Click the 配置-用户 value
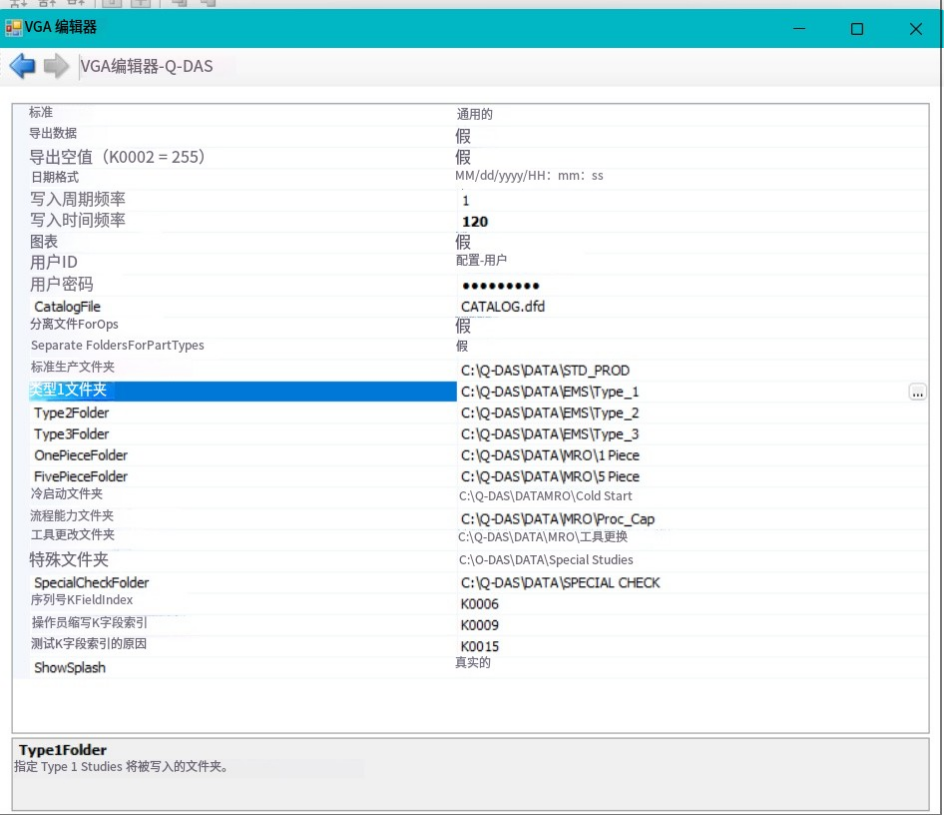Viewport: 944px width, 816px height. click(x=481, y=260)
